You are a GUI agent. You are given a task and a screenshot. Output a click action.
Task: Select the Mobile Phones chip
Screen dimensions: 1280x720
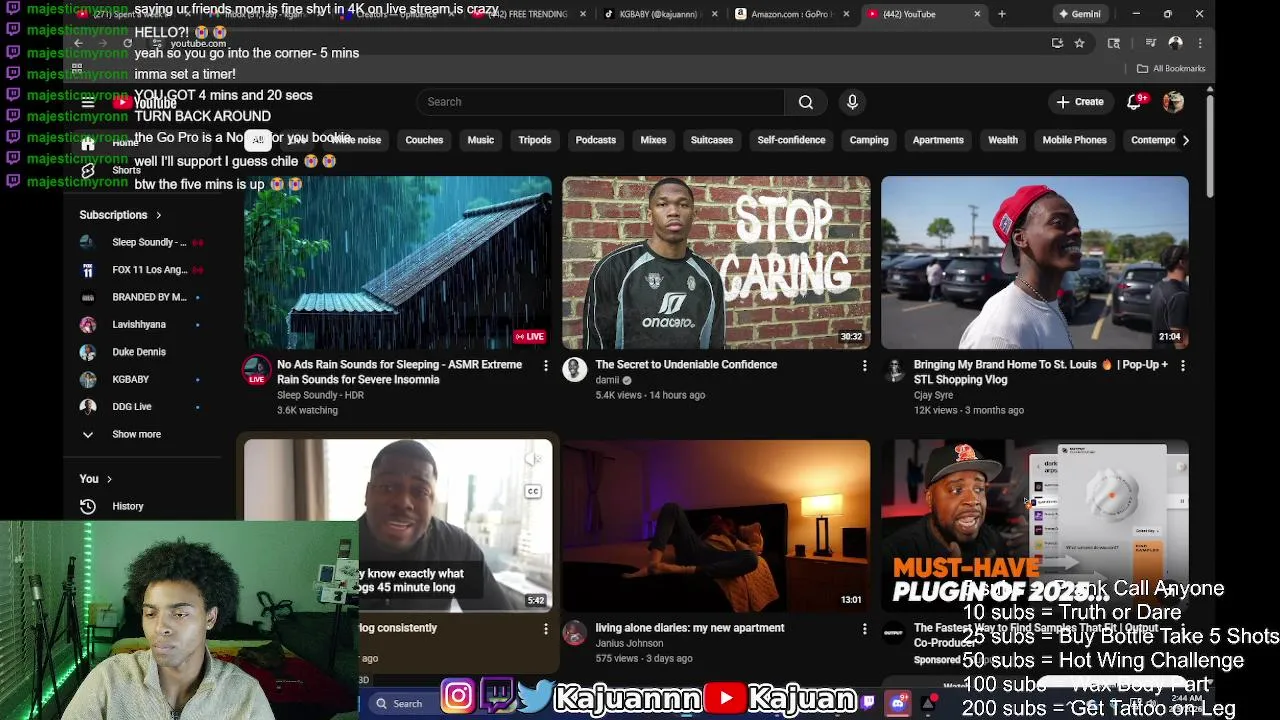[x=1075, y=140]
